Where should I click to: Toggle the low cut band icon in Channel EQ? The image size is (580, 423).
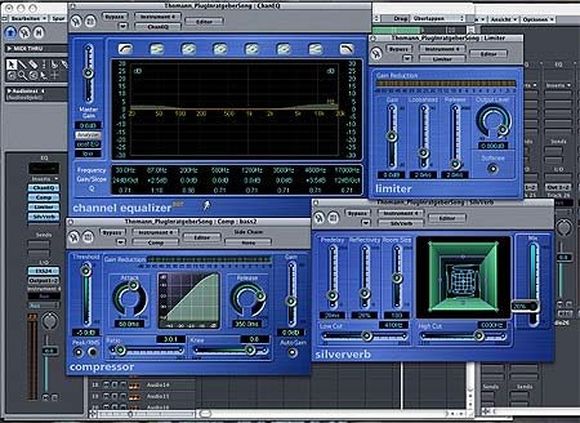coord(126,48)
